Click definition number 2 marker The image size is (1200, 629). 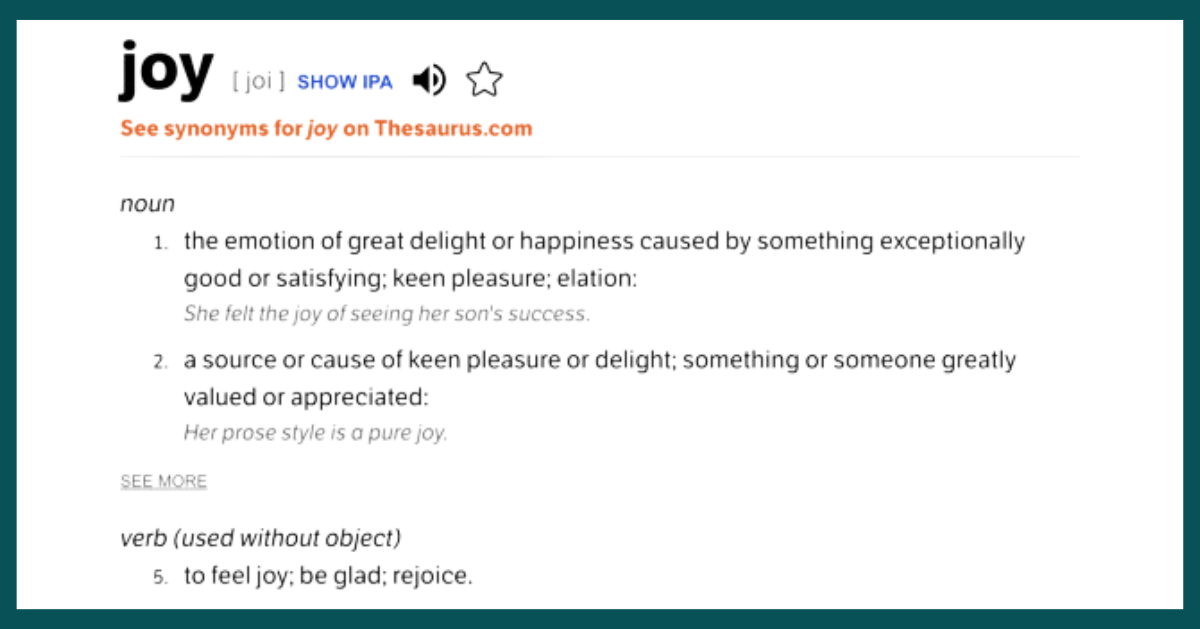pyautogui.click(x=161, y=362)
